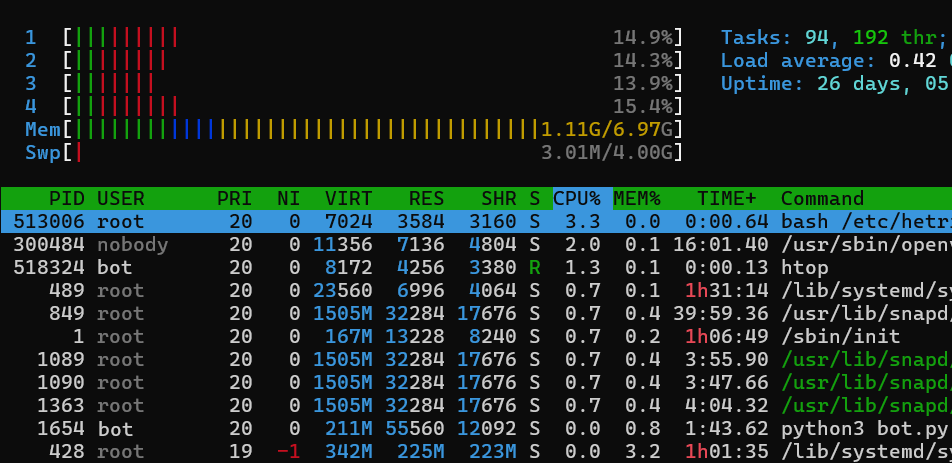Click the CPU 4 usage meter bar
This screenshot has height=463, width=952.
373,107
